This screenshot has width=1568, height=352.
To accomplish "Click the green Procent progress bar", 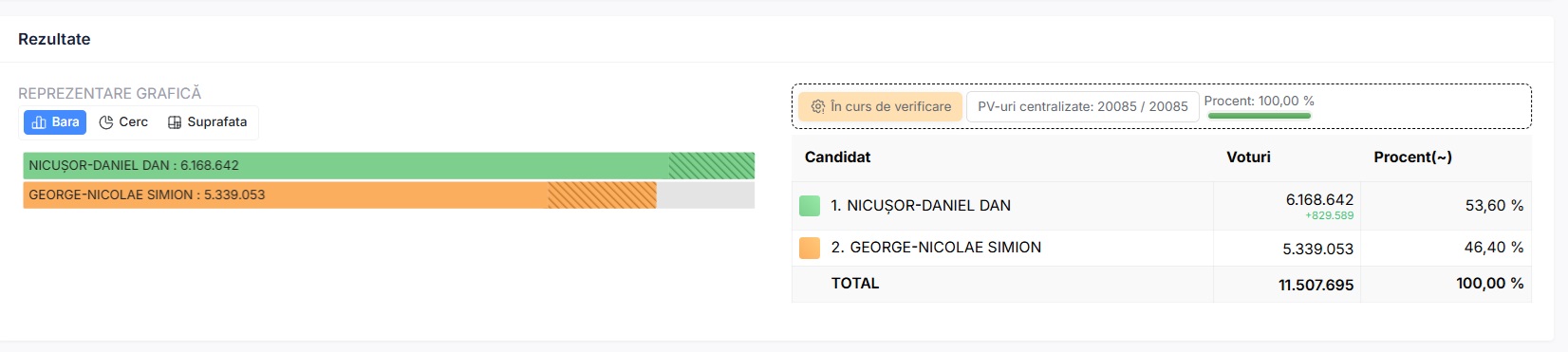I will (1260, 116).
